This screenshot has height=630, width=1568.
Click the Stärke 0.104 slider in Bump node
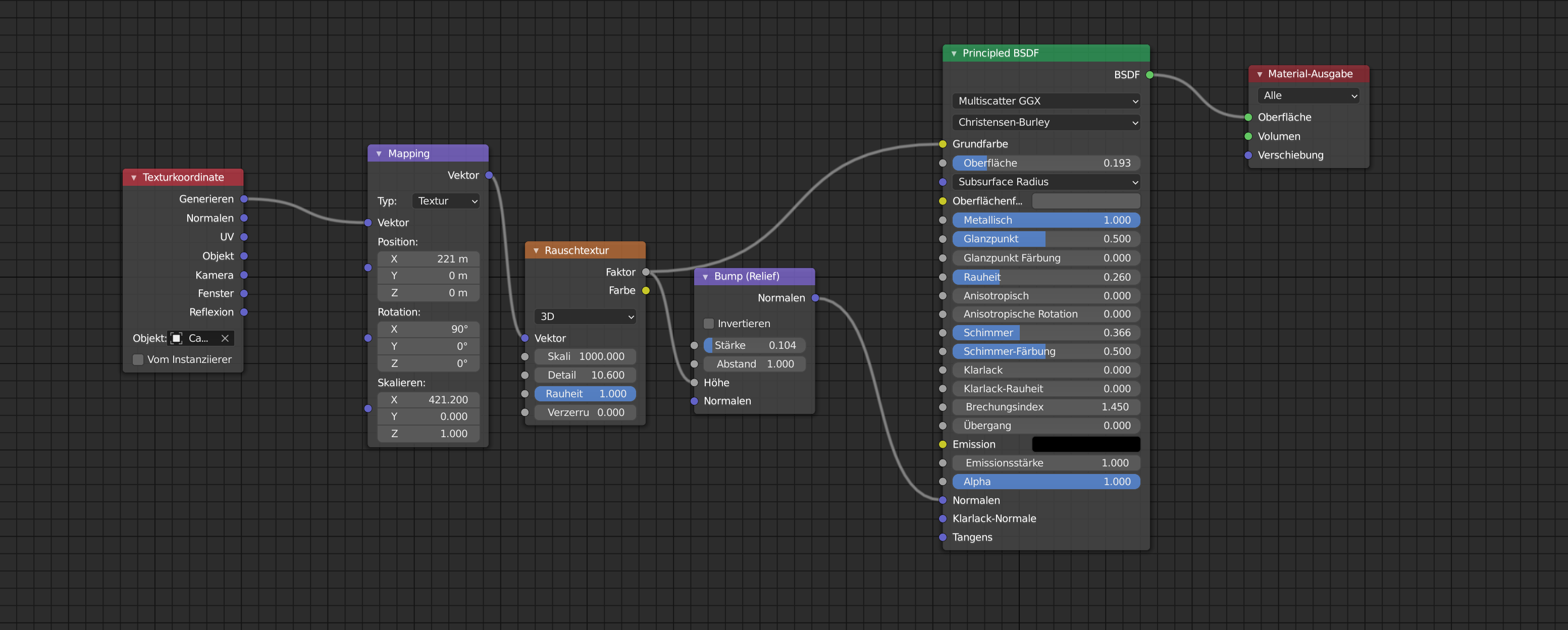coord(754,346)
